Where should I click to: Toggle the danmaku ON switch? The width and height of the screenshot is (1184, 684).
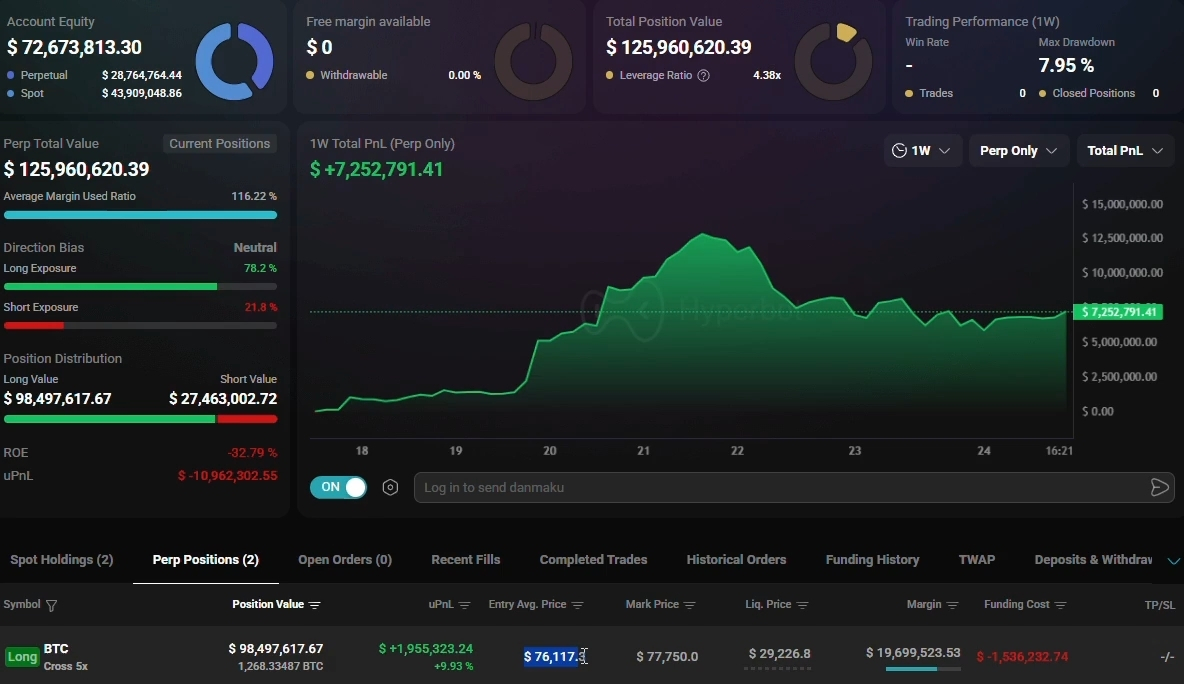pos(338,488)
